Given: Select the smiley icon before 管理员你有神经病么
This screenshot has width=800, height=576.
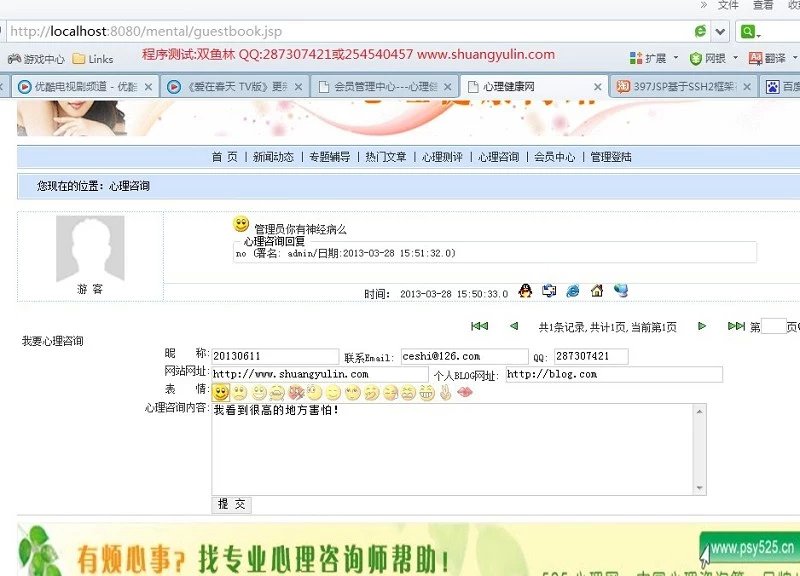Looking at the screenshot, I should point(241,223).
